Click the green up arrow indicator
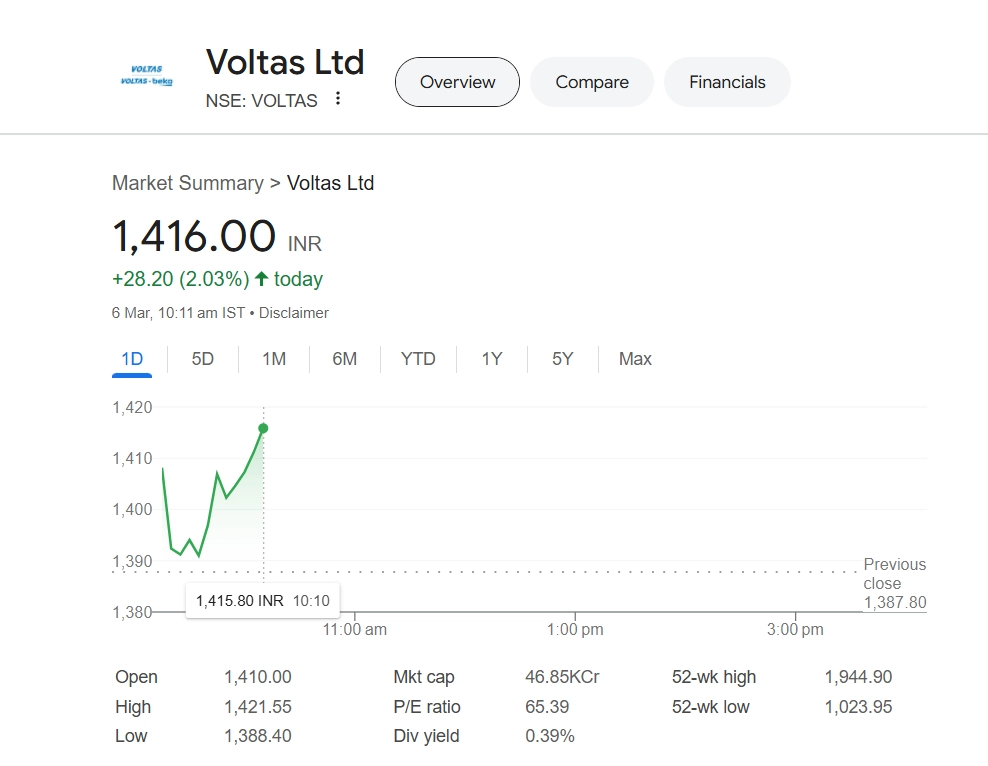 click(262, 279)
